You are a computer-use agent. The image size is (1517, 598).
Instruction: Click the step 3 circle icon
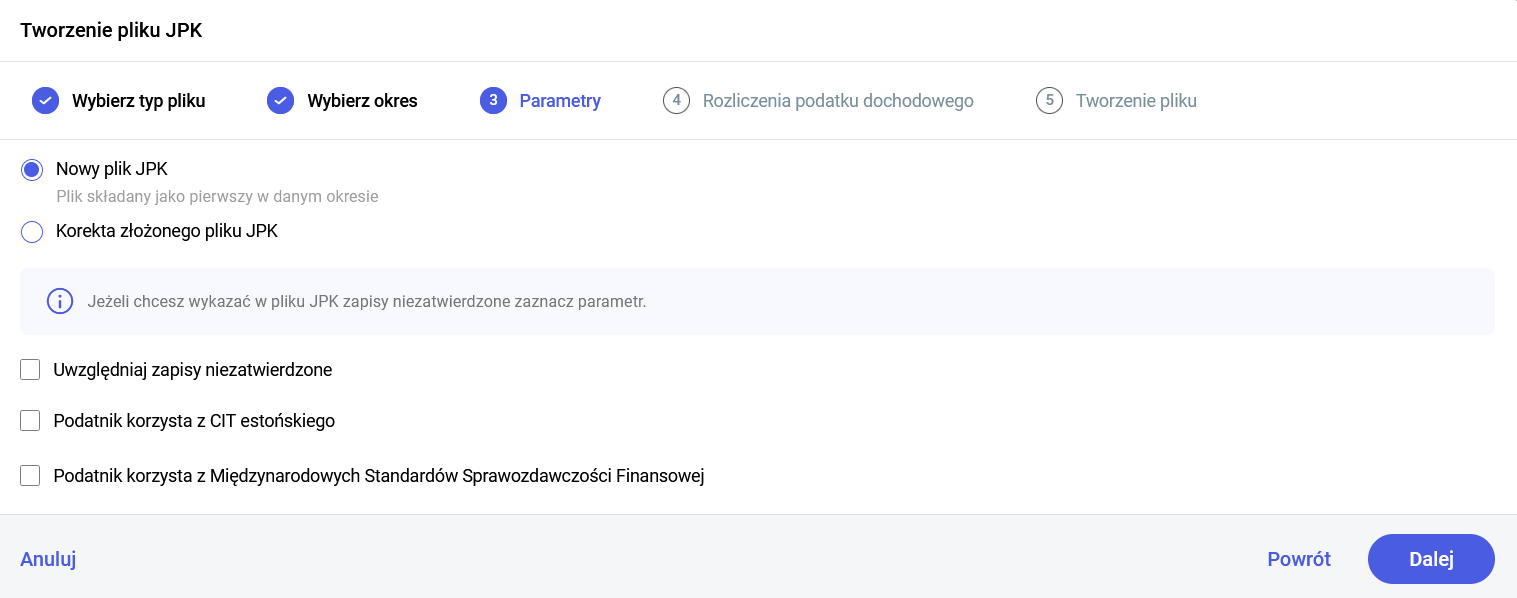click(x=494, y=101)
